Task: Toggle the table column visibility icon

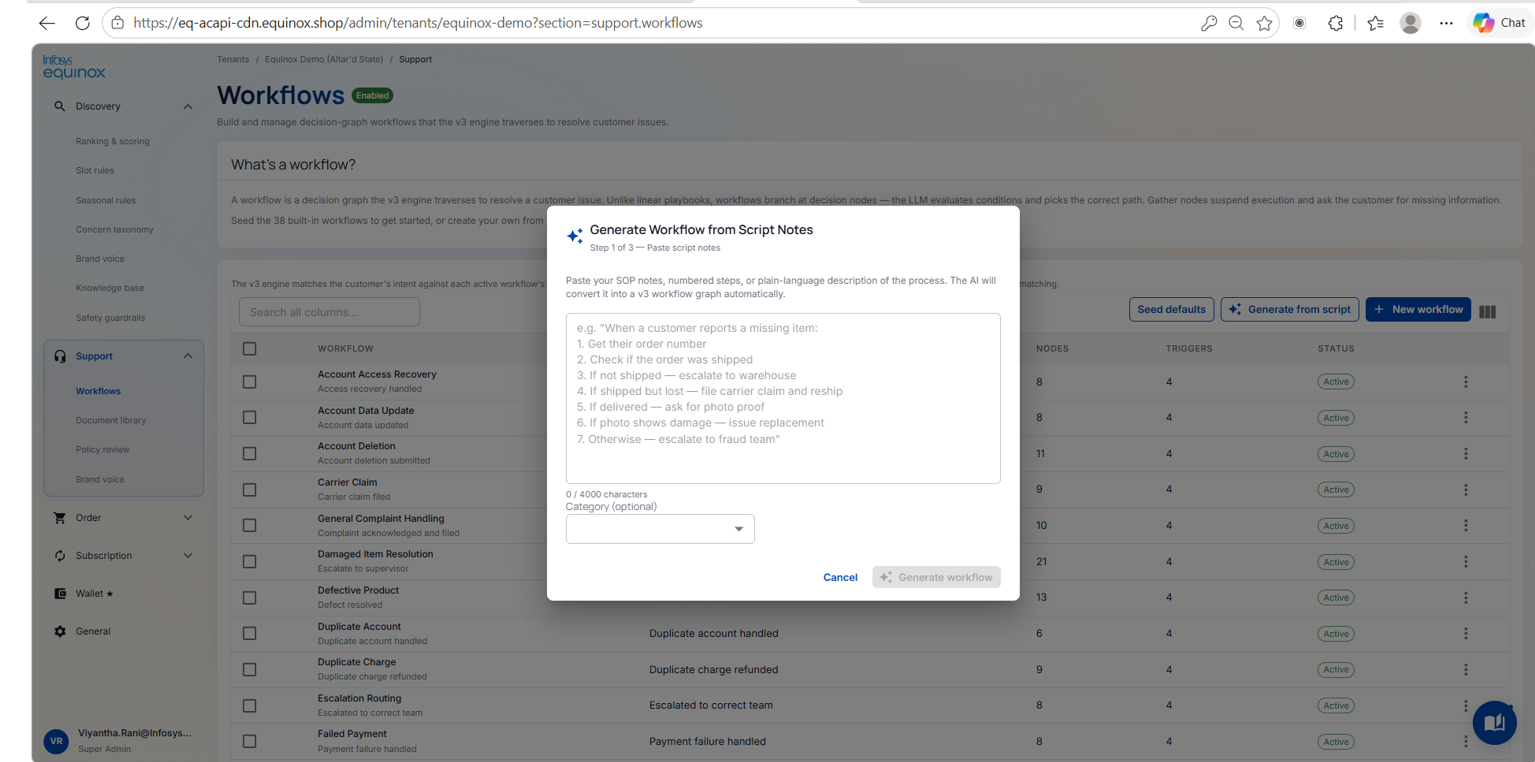Action: (x=1487, y=312)
